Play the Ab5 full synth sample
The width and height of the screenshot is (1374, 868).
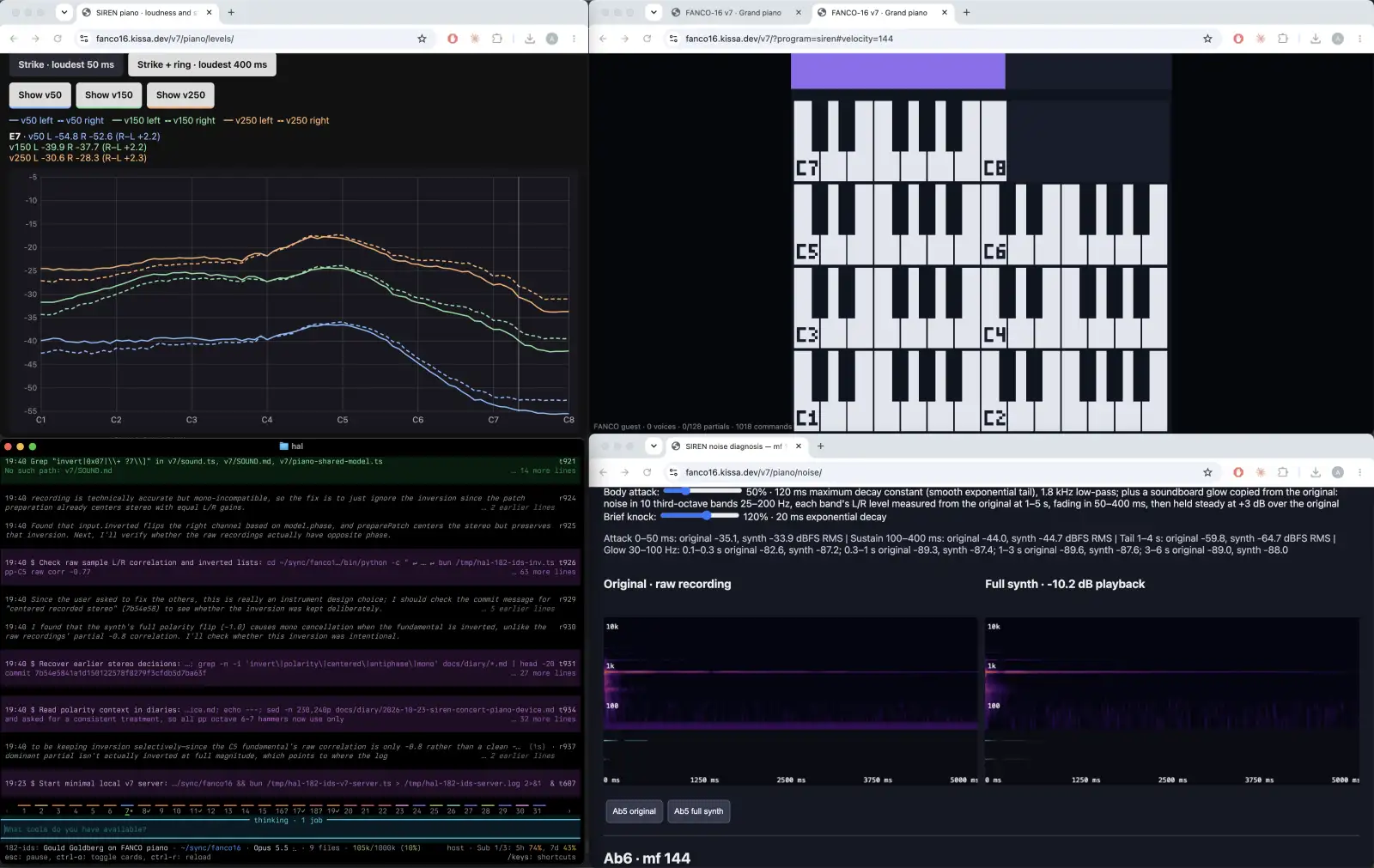tap(698, 811)
